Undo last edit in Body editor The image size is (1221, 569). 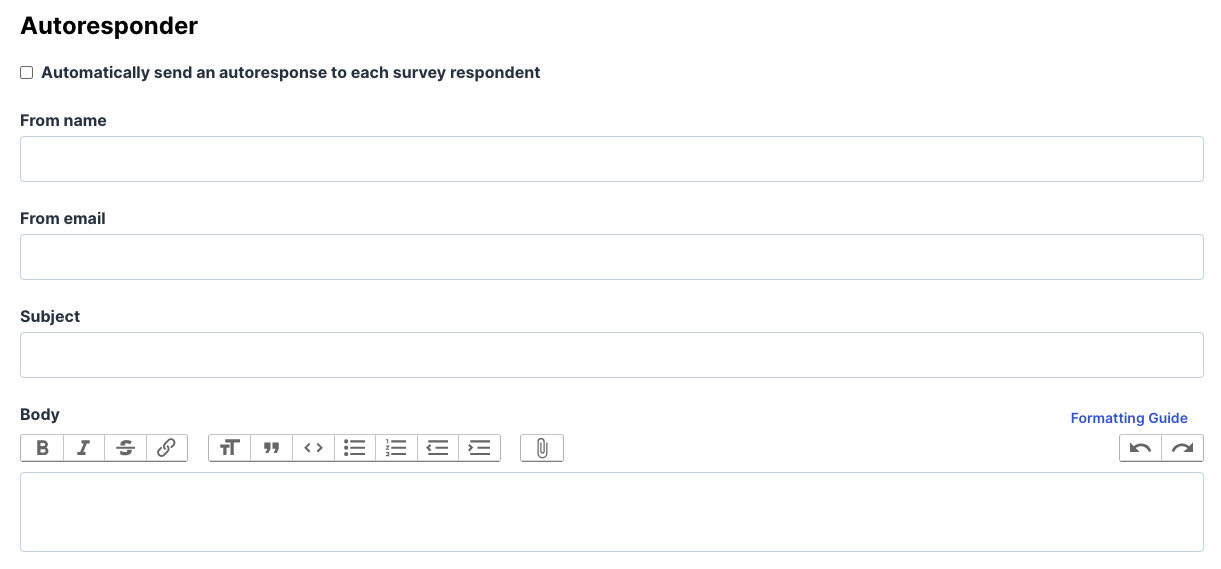point(1140,448)
